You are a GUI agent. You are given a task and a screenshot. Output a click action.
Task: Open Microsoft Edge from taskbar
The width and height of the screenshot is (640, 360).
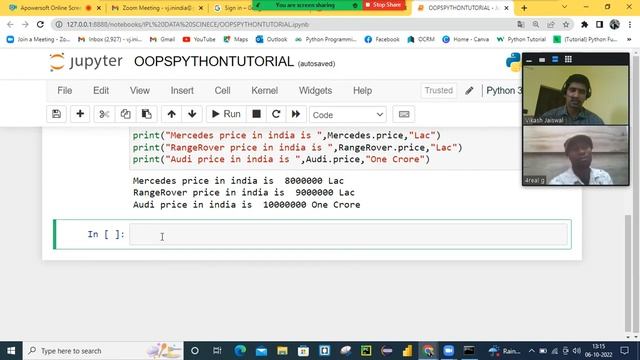pos(240,351)
